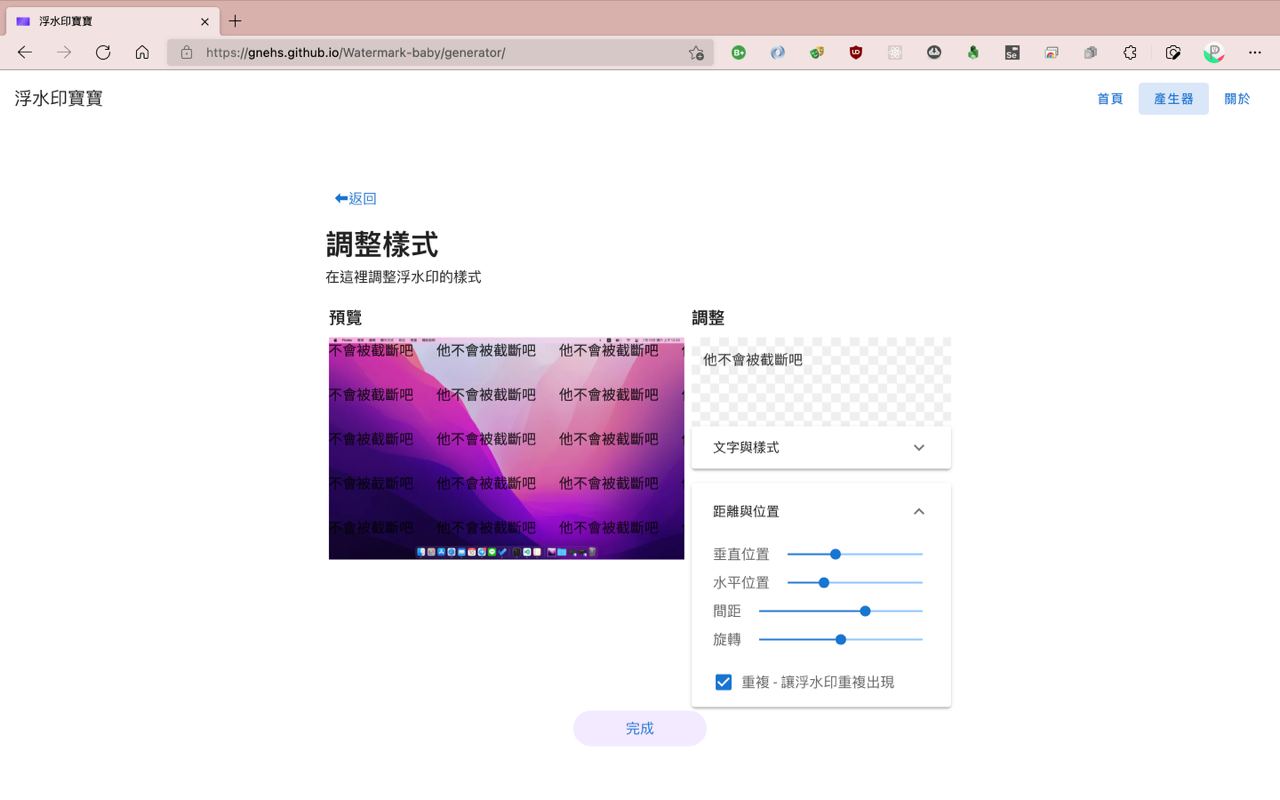Open a new tab with plus icon
1280x800 pixels.
(x=235, y=21)
